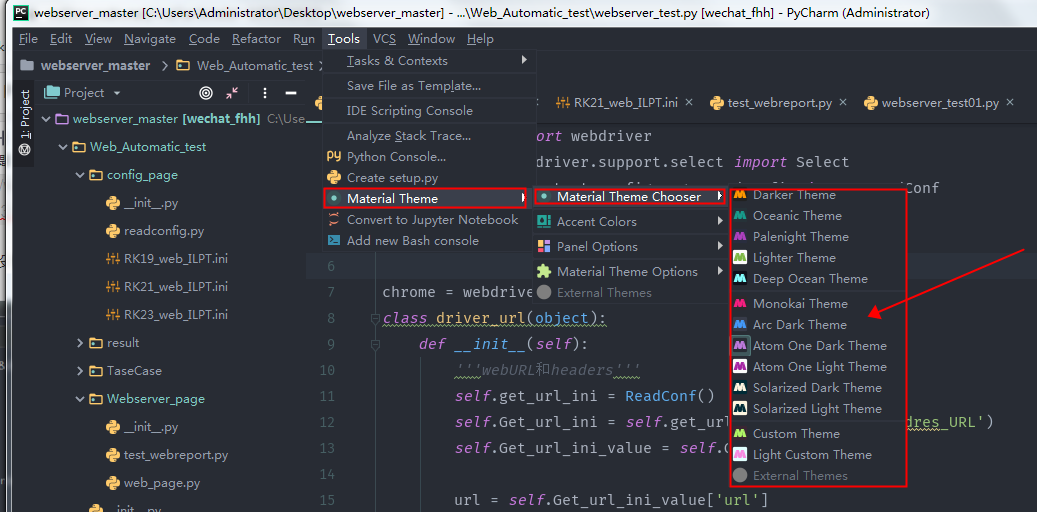Click the Custom Theme icon
1037x512 pixels.
740,434
